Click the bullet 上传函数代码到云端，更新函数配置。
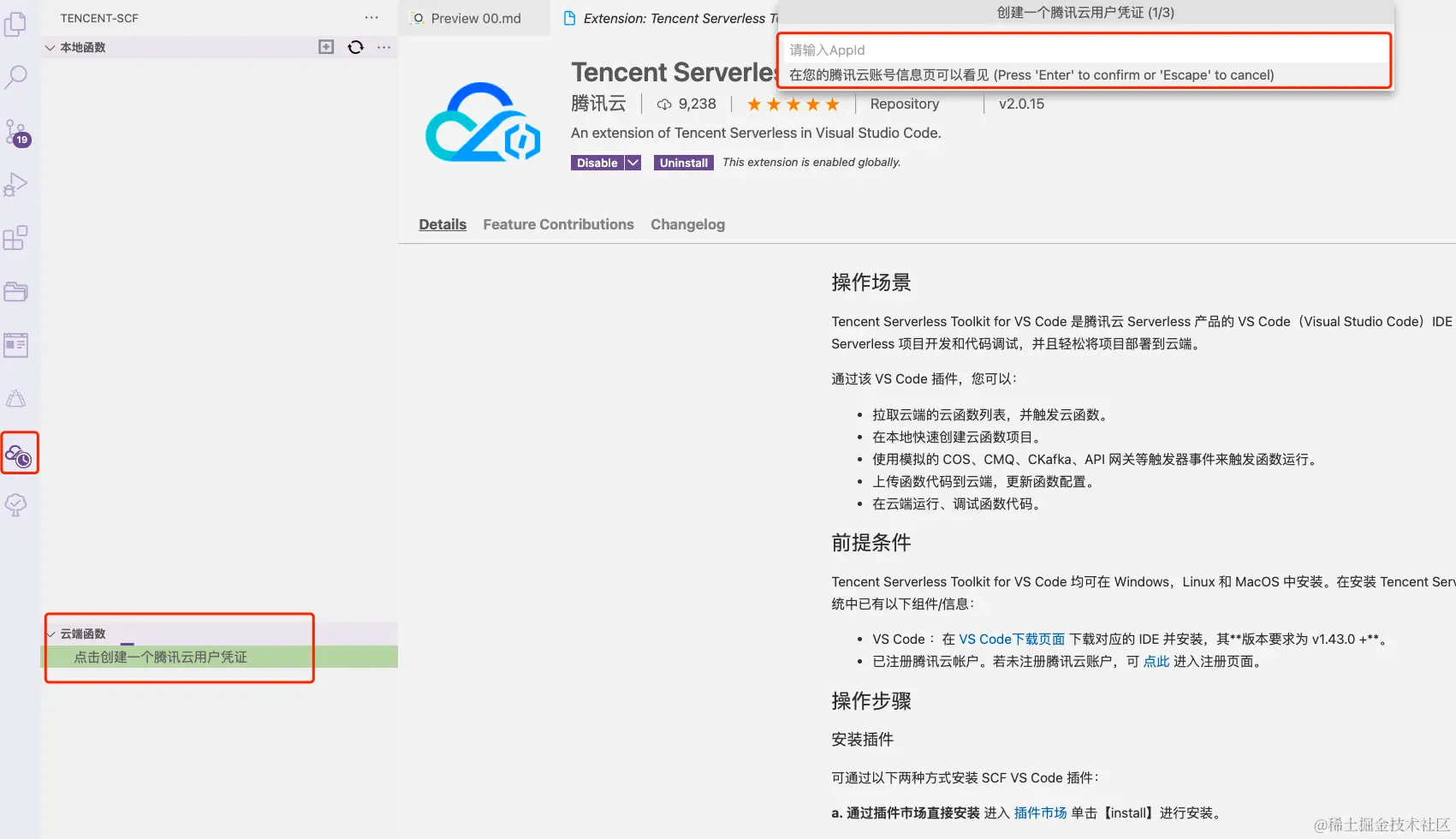Viewport: 1456px width, 839px height. (985, 482)
